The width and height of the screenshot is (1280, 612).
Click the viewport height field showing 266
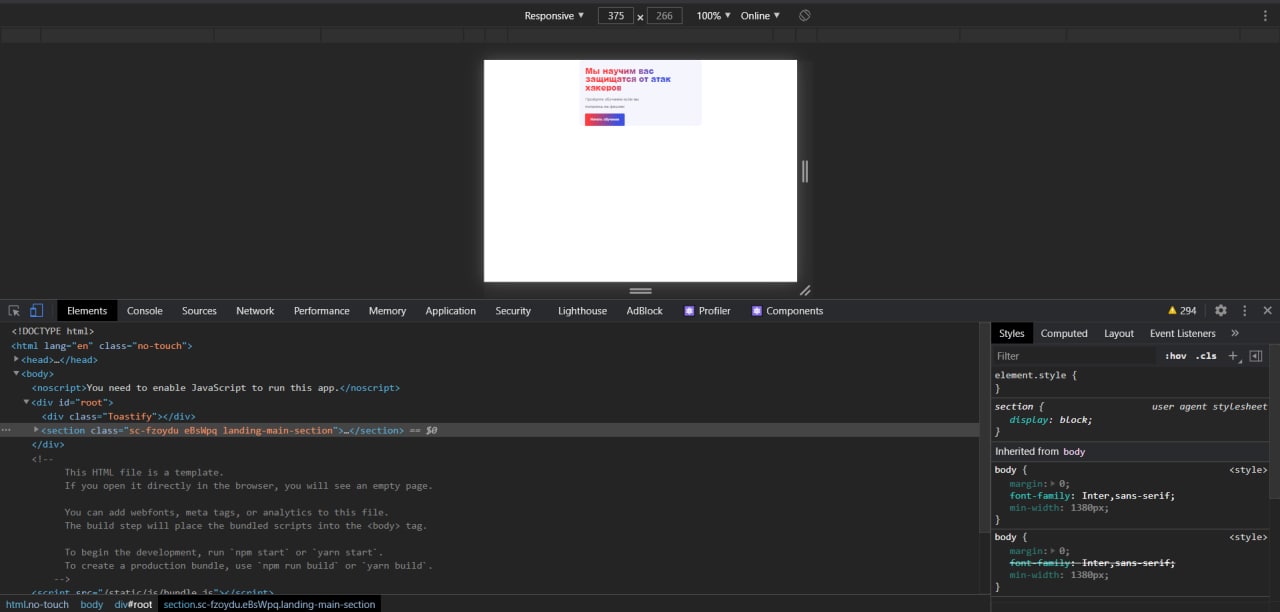pos(665,16)
